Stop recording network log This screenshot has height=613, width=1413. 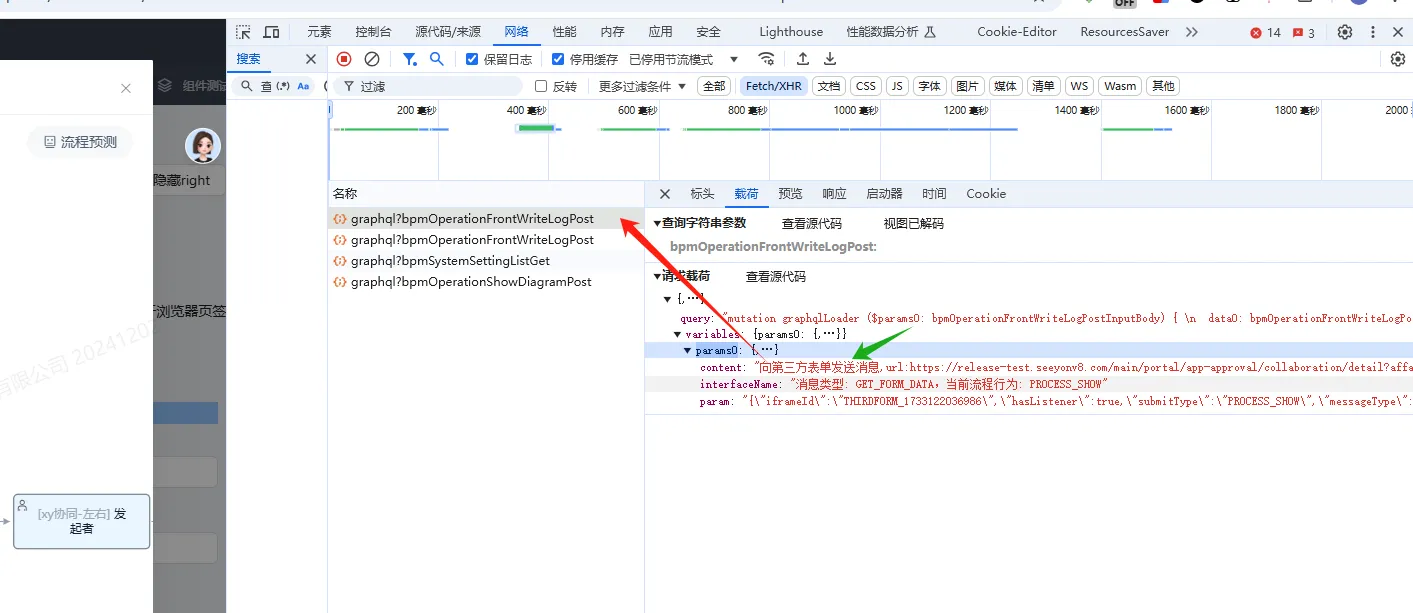point(344,59)
